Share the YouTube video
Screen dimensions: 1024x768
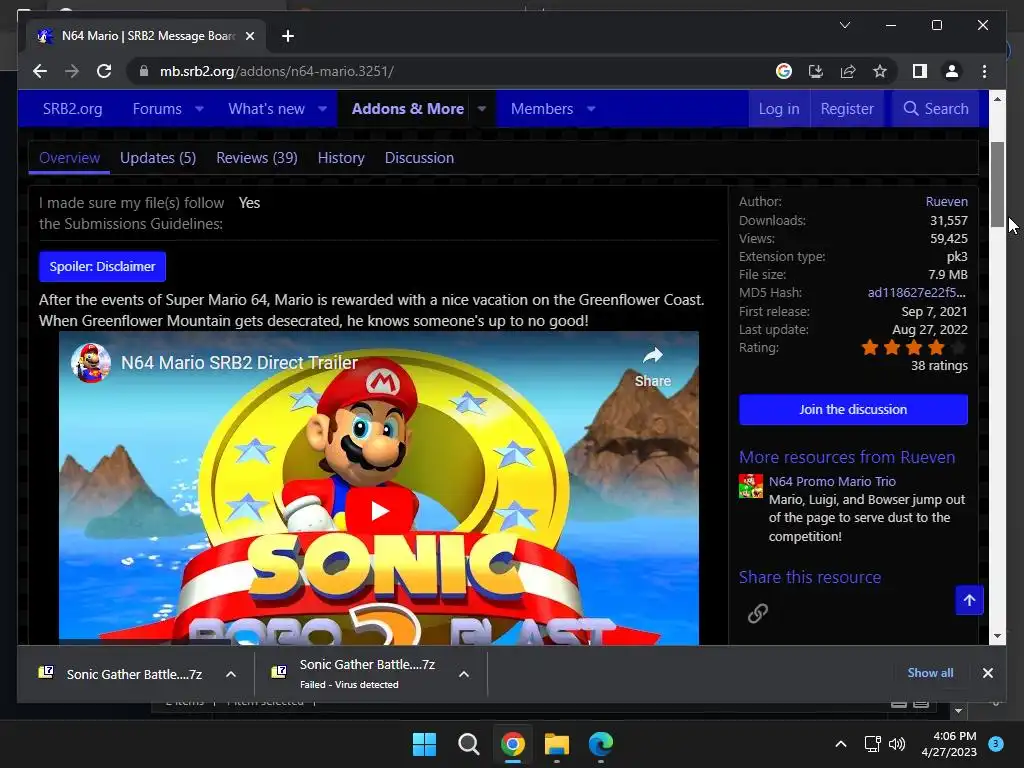(652, 368)
